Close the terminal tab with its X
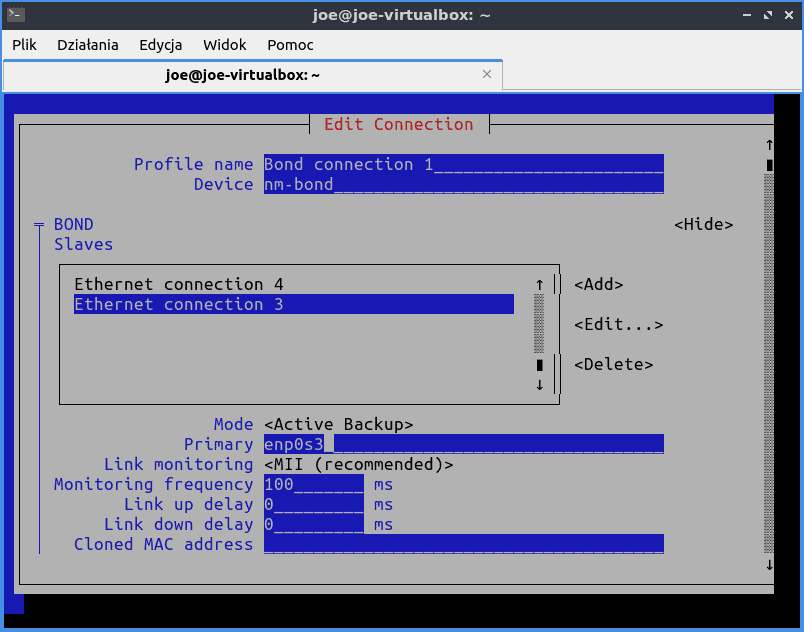The width and height of the screenshot is (804, 632). pos(487,74)
